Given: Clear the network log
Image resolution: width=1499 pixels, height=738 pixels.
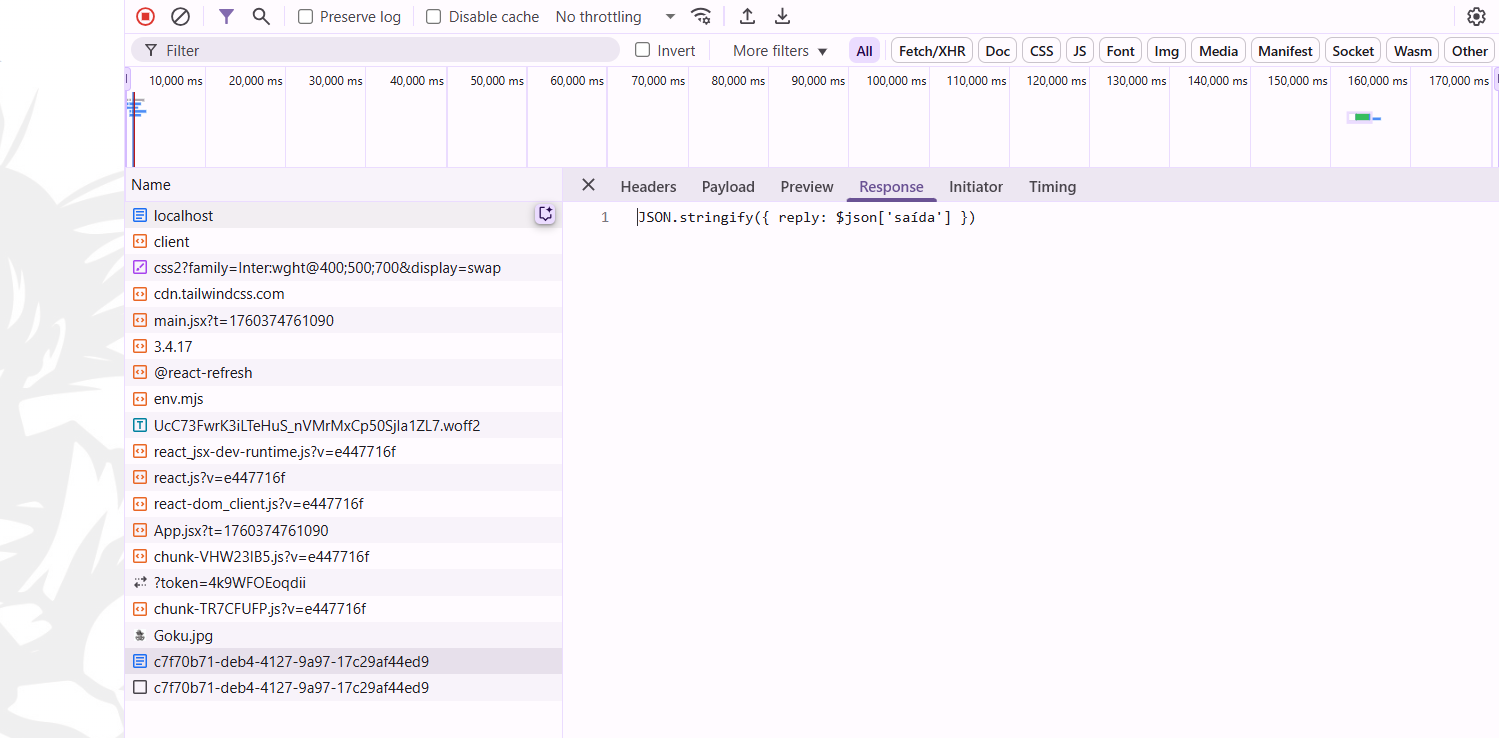Looking at the screenshot, I should tap(180, 16).
